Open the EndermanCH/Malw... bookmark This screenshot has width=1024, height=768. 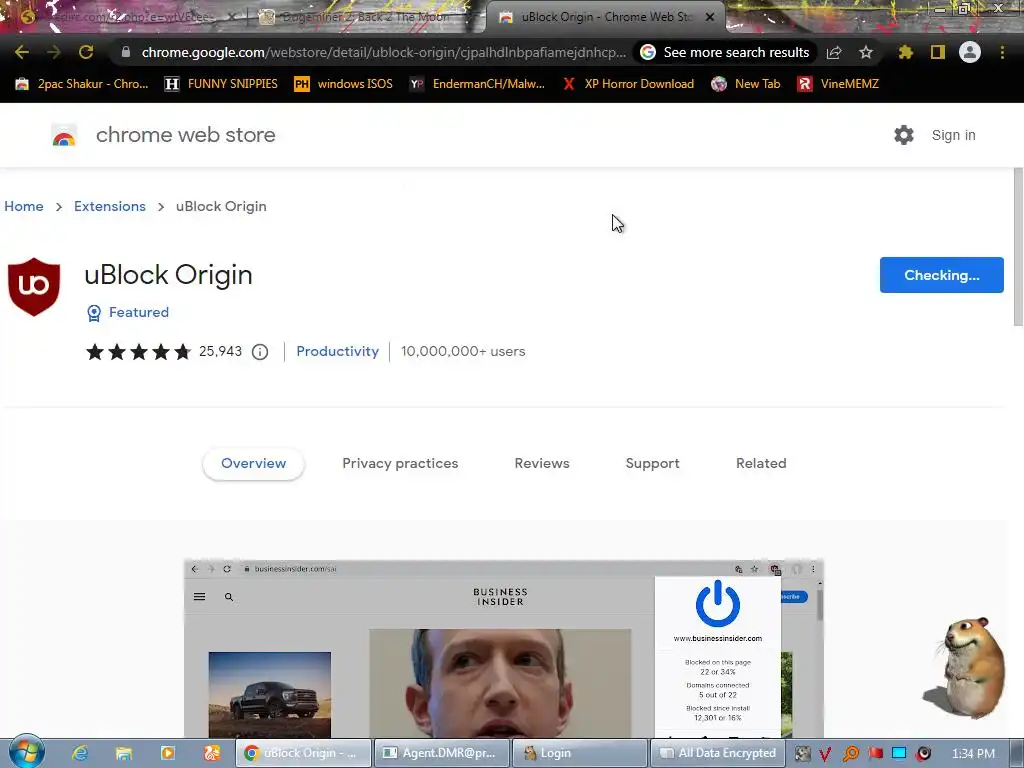click(477, 84)
